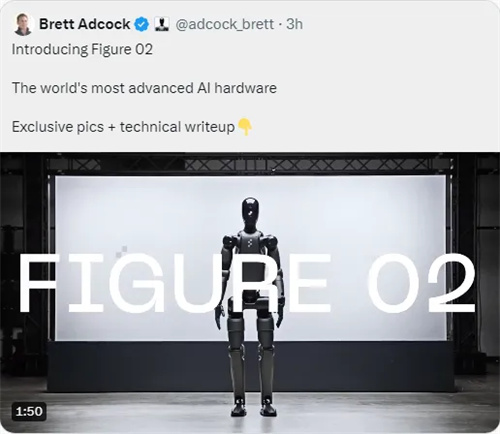Click the 'Introducing Figure 02' text line
The image size is (500, 434).
pyautogui.click(x=82, y=50)
